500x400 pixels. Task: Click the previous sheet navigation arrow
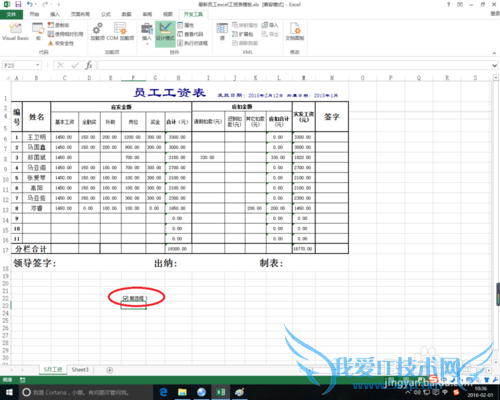12,370
